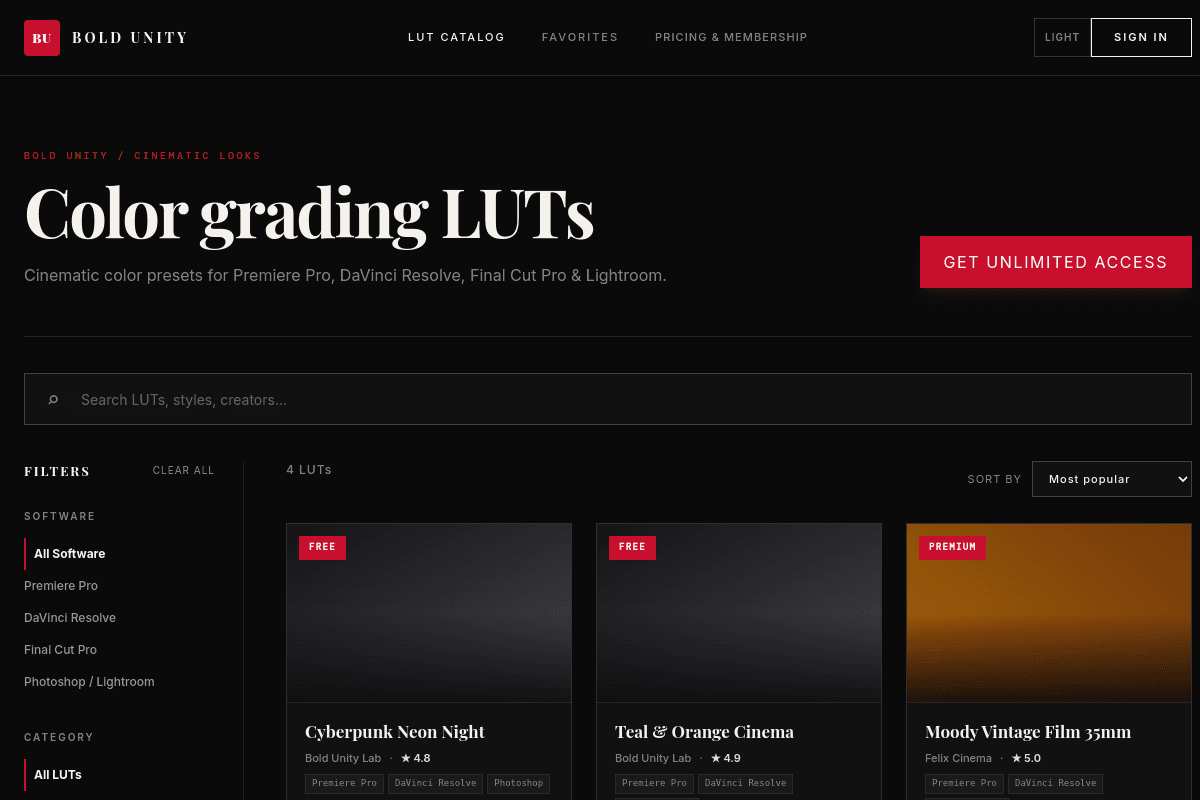Click Bold Unity / Cinematic Looks breadcrumb
The height and width of the screenshot is (800, 1200).
tap(142, 156)
